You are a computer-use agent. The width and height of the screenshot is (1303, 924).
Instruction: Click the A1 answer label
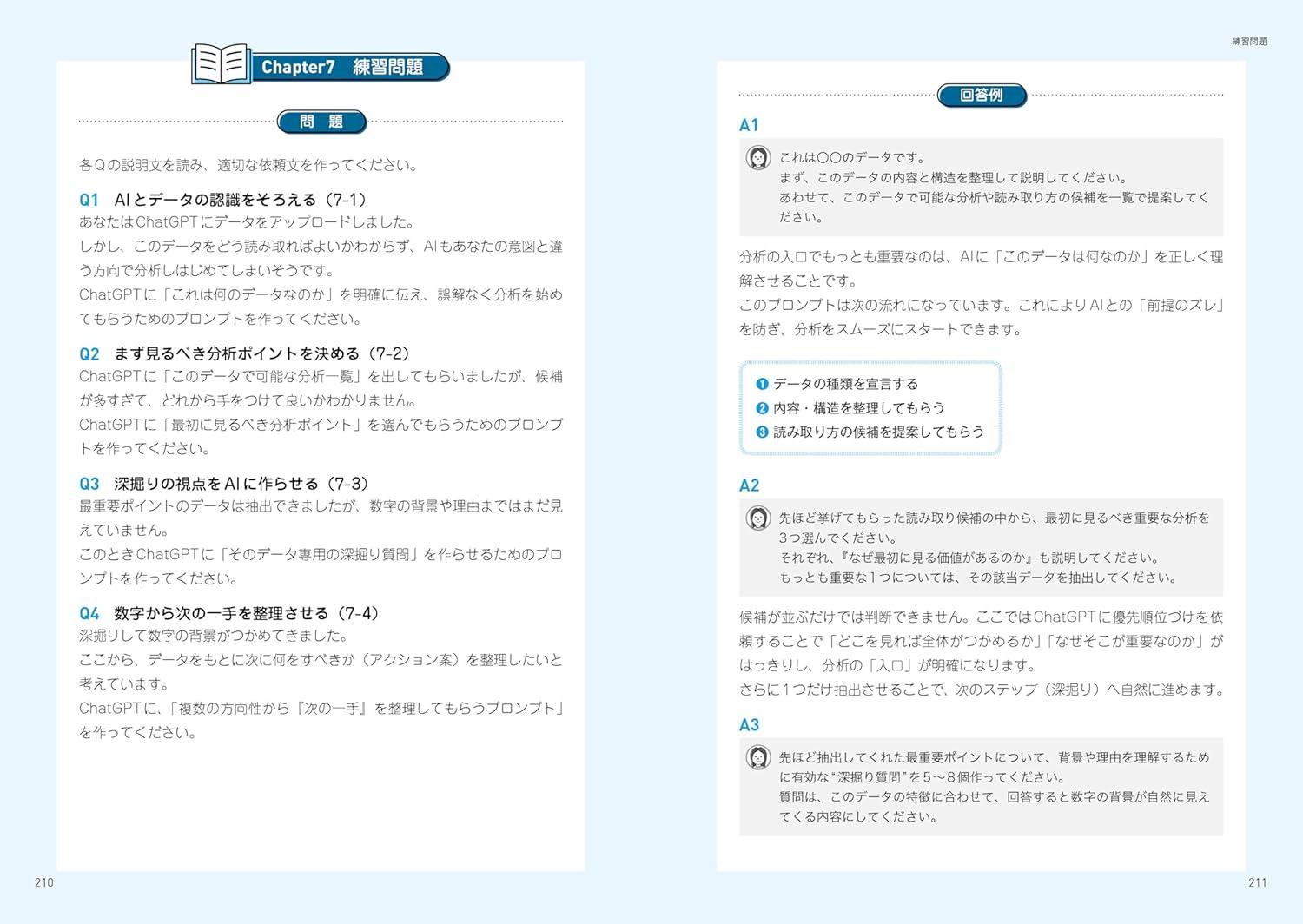pos(749,125)
